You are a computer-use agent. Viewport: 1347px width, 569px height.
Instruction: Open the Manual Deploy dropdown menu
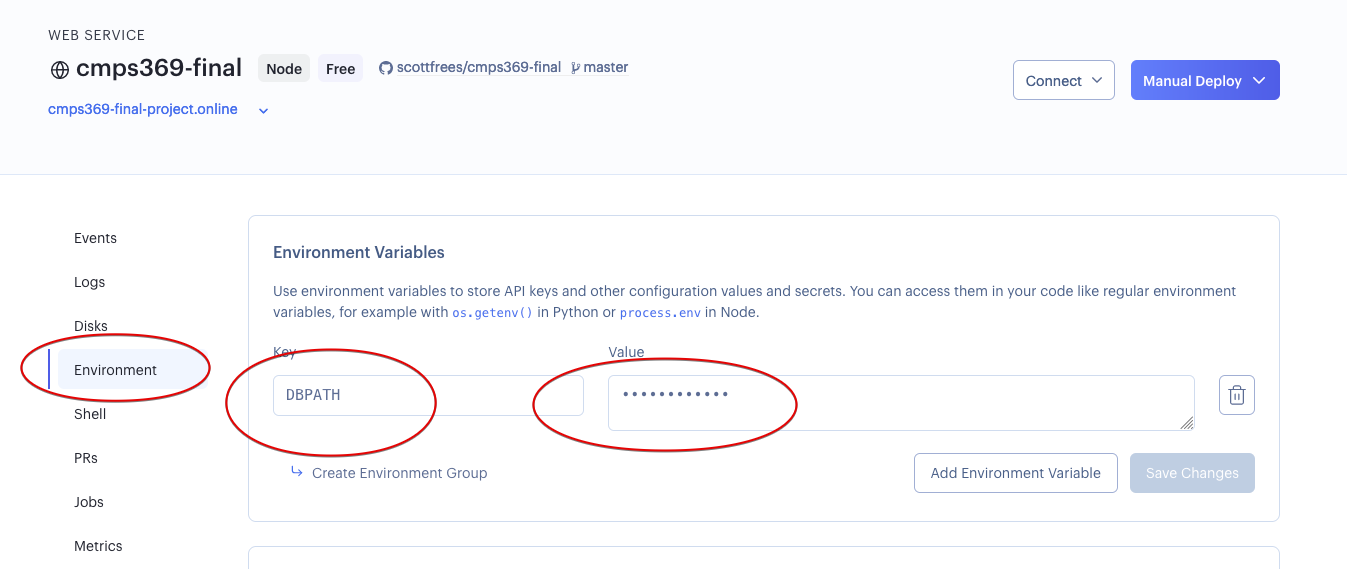1204,81
